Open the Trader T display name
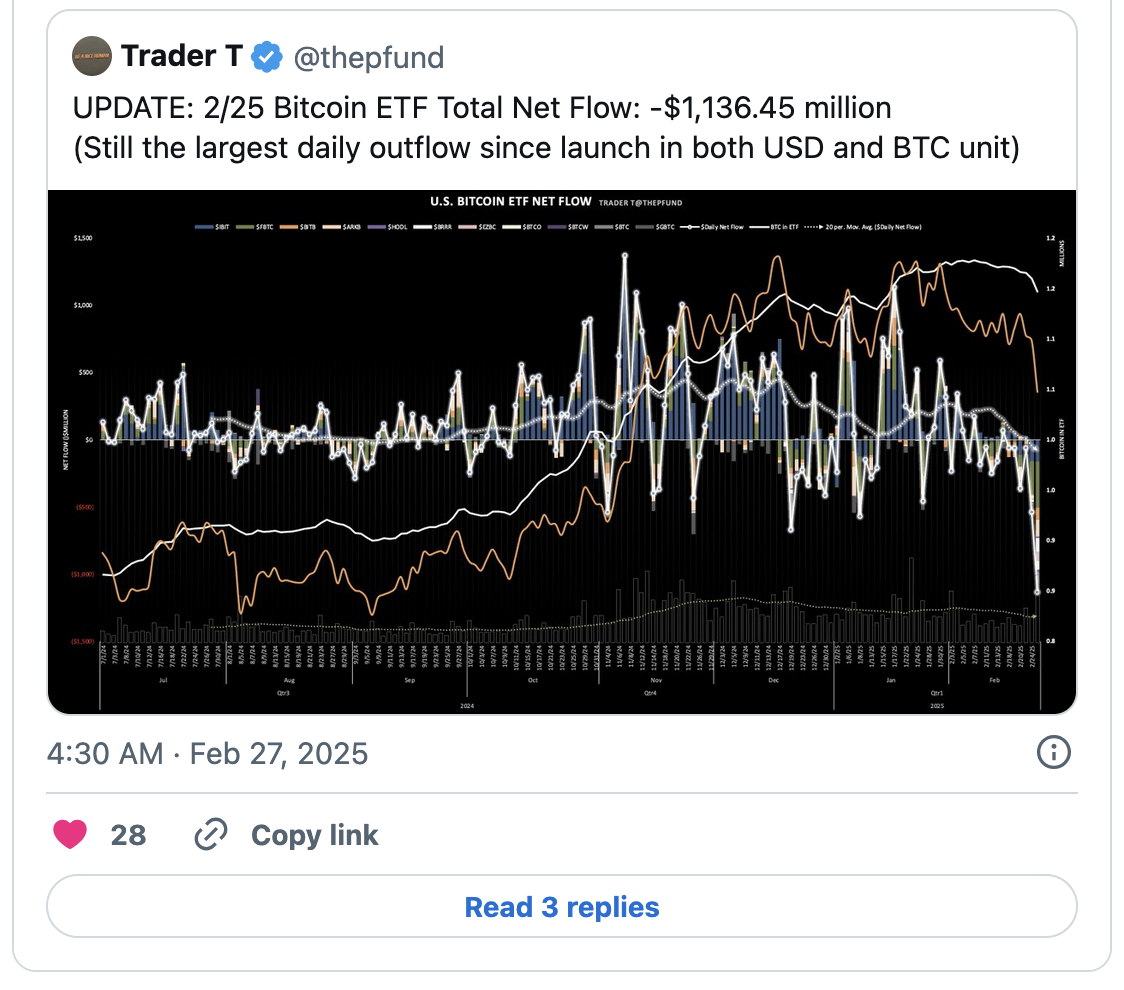This screenshot has width=1124, height=990. 181,58
